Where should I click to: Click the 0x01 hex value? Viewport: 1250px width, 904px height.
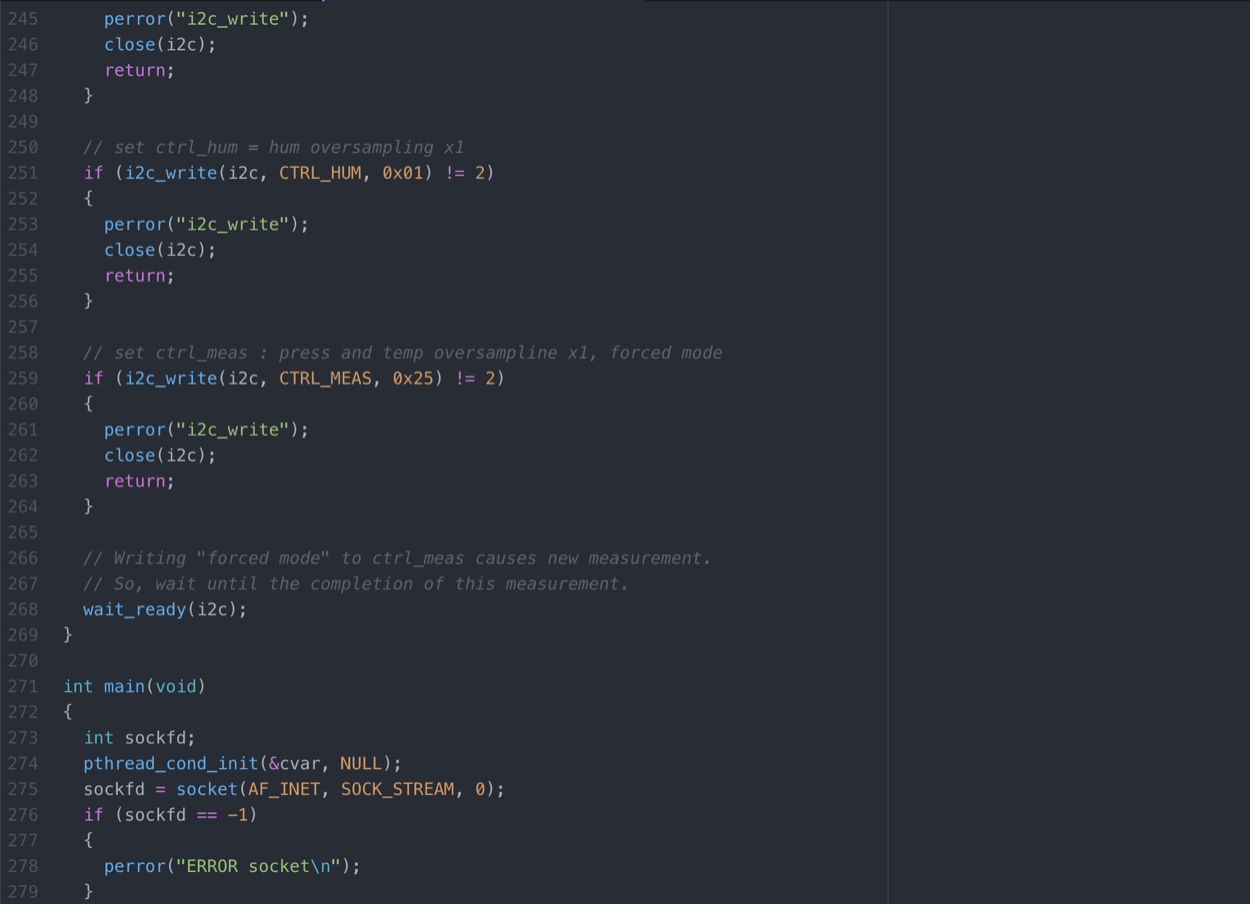coord(403,173)
